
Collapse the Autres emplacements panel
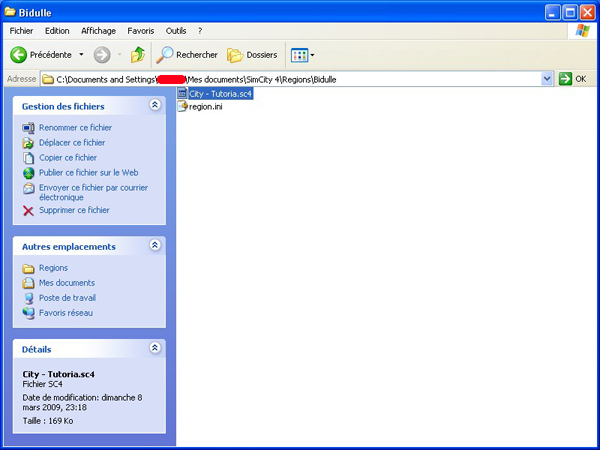155,245
